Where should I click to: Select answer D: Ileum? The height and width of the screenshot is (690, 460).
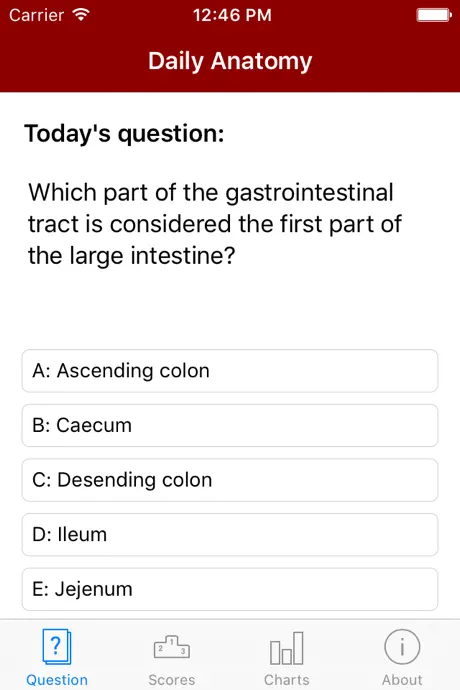coord(230,534)
